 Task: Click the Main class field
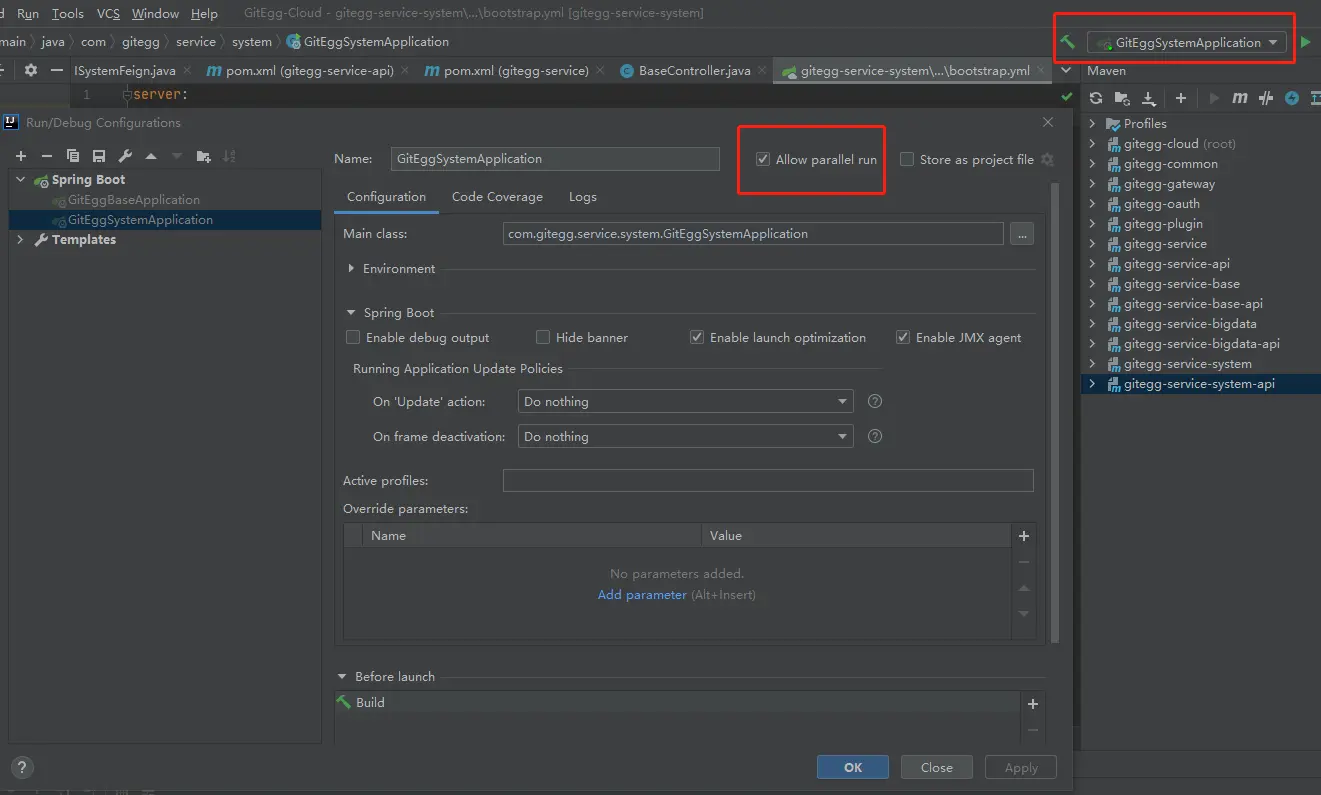tap(753, 233)
